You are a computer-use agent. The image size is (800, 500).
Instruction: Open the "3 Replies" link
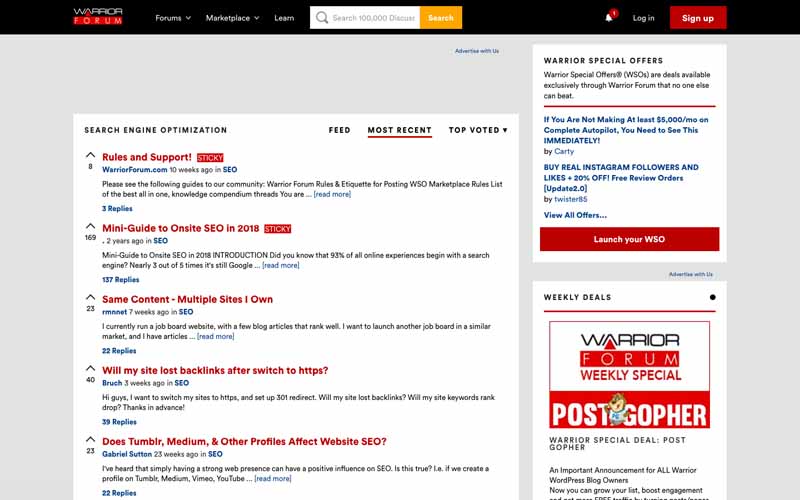(117, 209)
